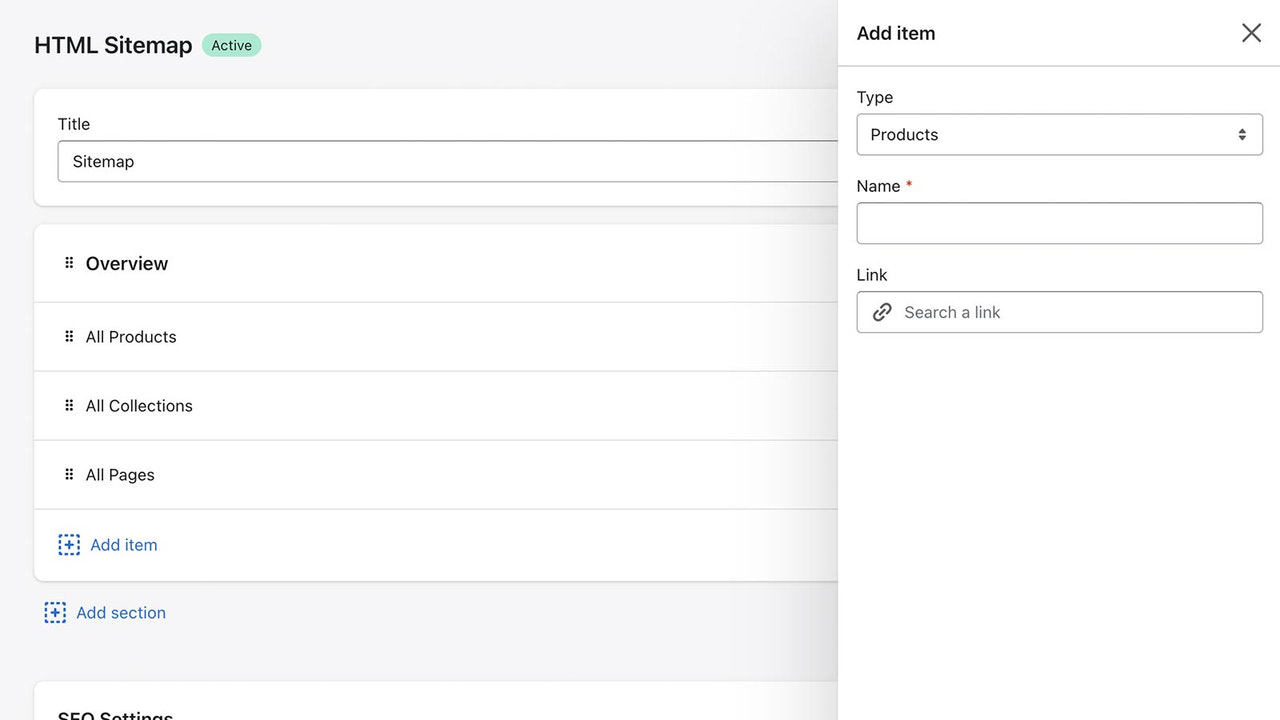Click the HTML Sitemap page heading
Viewport: 1280px width, 720px height.
coord(113,45)
